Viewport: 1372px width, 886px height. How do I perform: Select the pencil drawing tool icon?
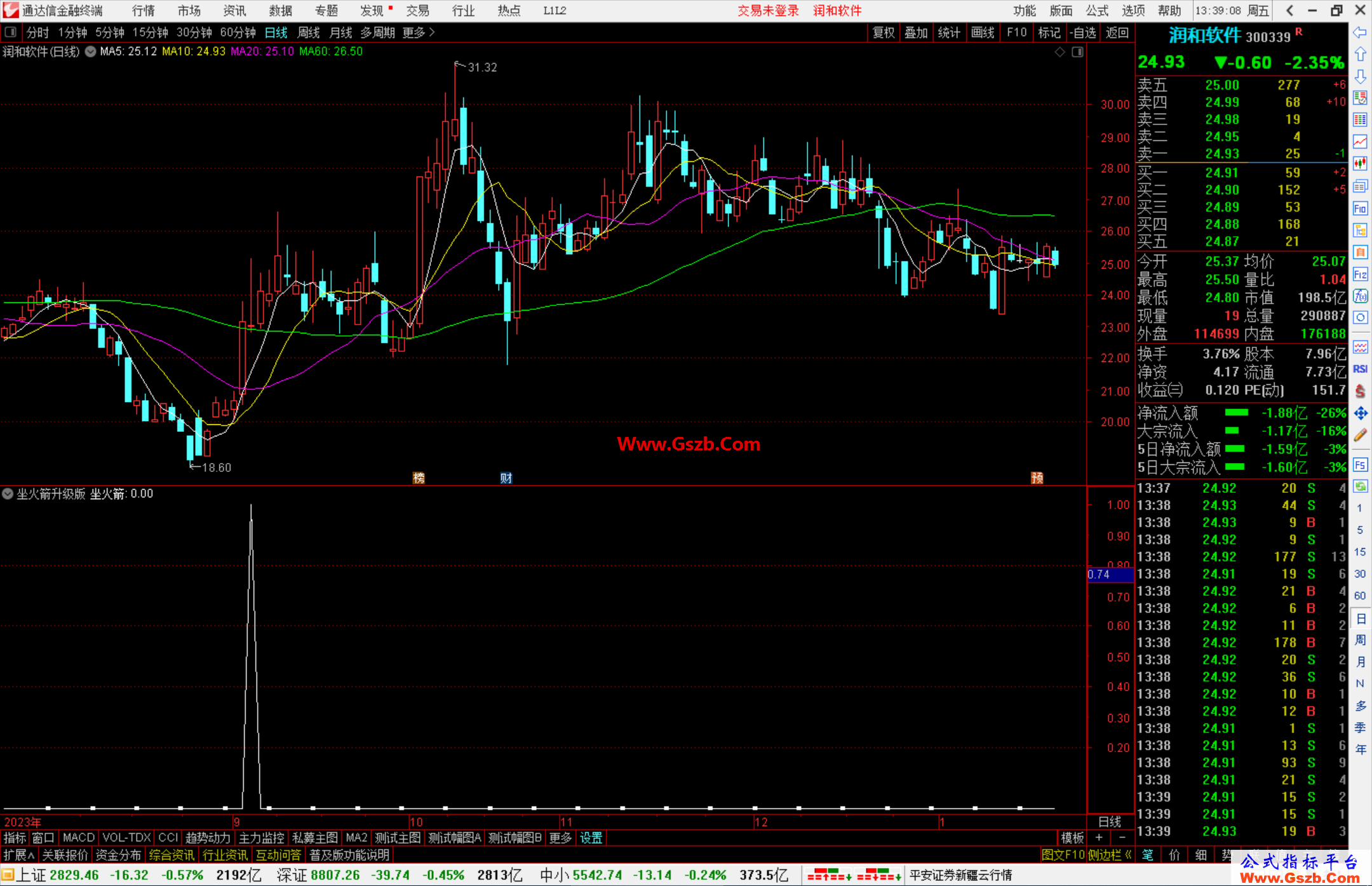(x=1360, y=436)
